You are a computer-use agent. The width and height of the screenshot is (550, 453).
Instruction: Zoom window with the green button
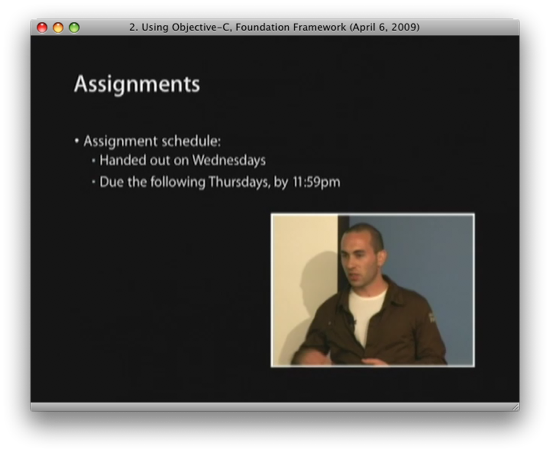click(x=74, y=27)
